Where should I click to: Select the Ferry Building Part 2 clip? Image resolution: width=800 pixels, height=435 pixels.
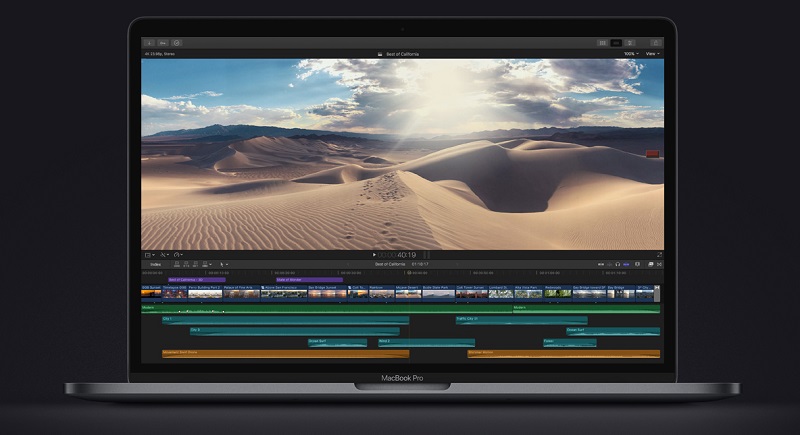(205, 294)
